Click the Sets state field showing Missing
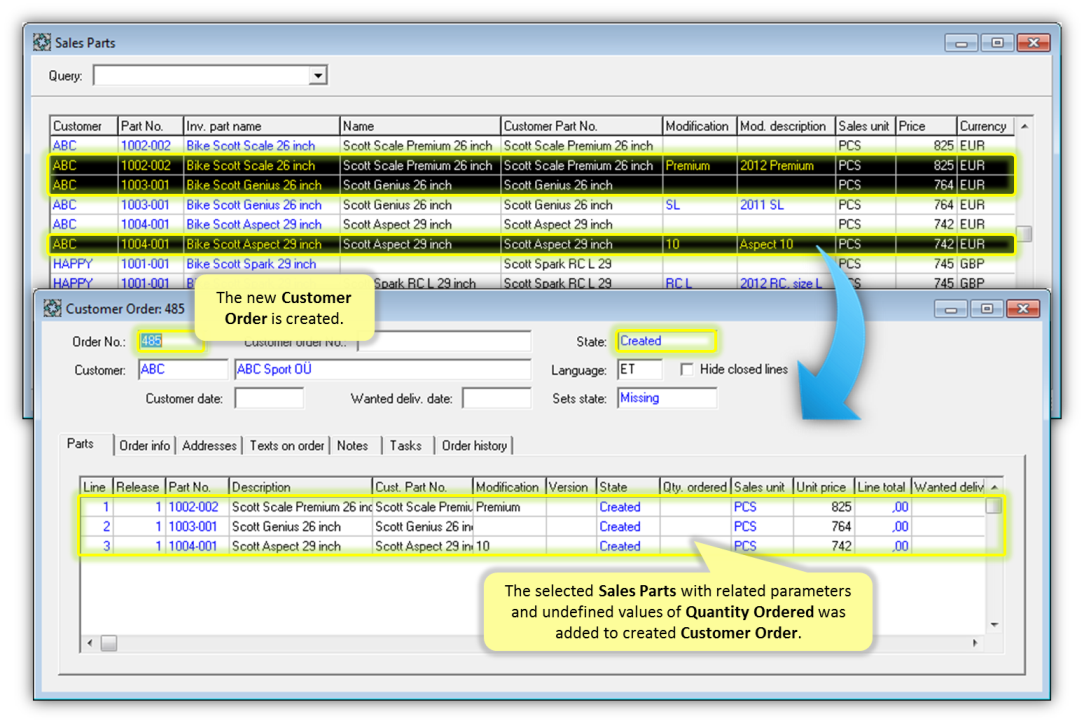The image size is (1084, 723). (x=666, y=398)
